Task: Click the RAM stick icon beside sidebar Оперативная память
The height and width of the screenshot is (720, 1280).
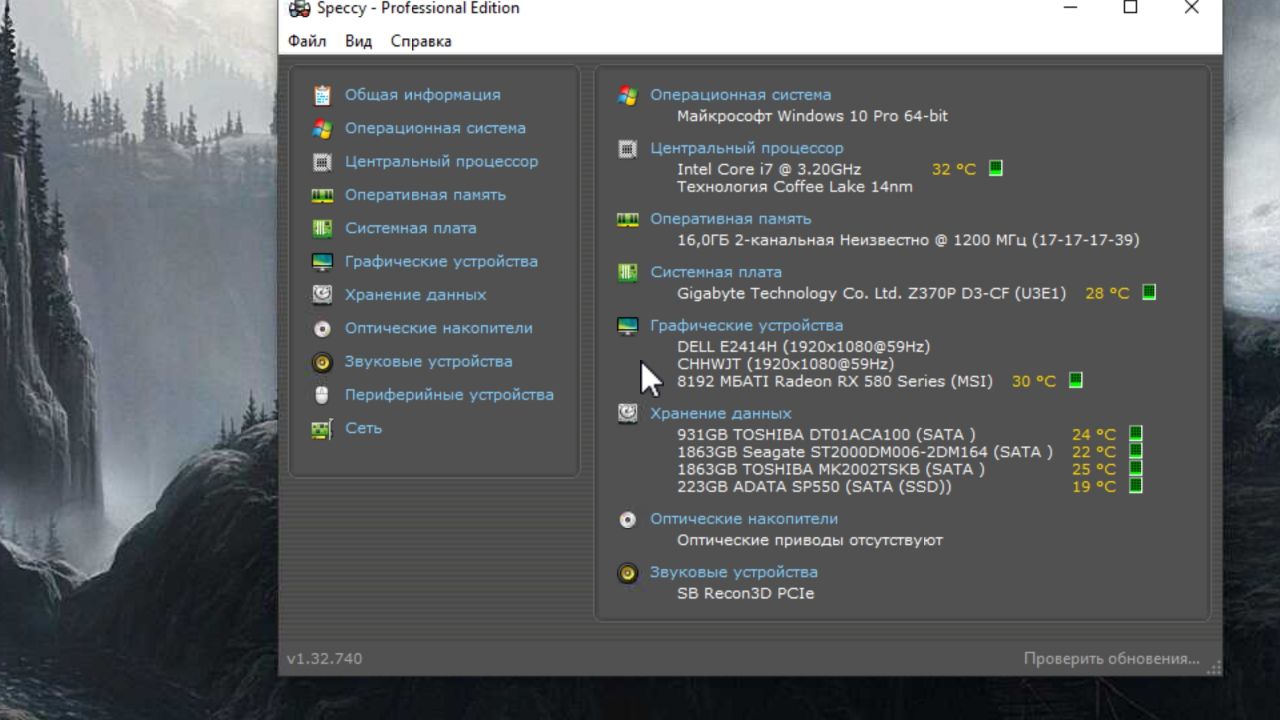Action: 322,195
